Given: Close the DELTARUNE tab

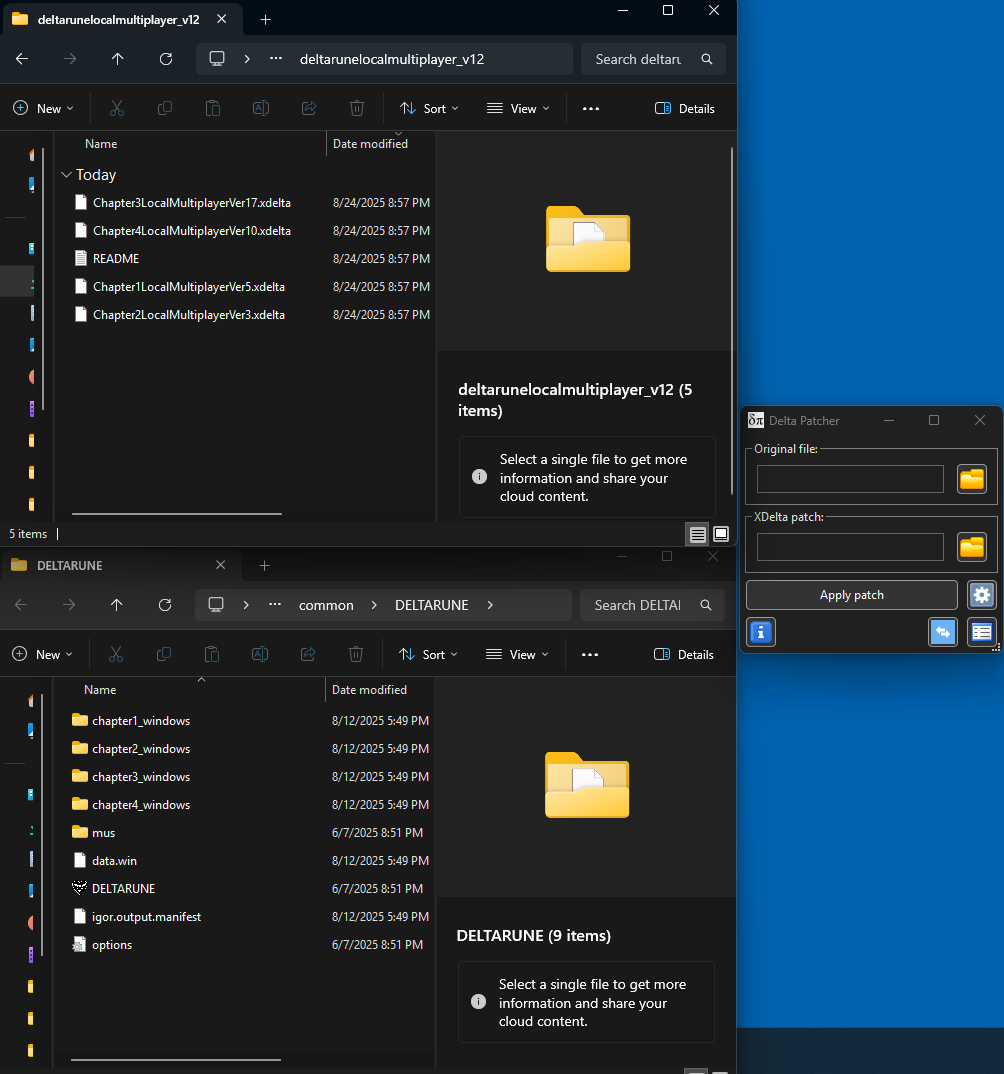Looking at the screenshot, I should click(221, 564).
